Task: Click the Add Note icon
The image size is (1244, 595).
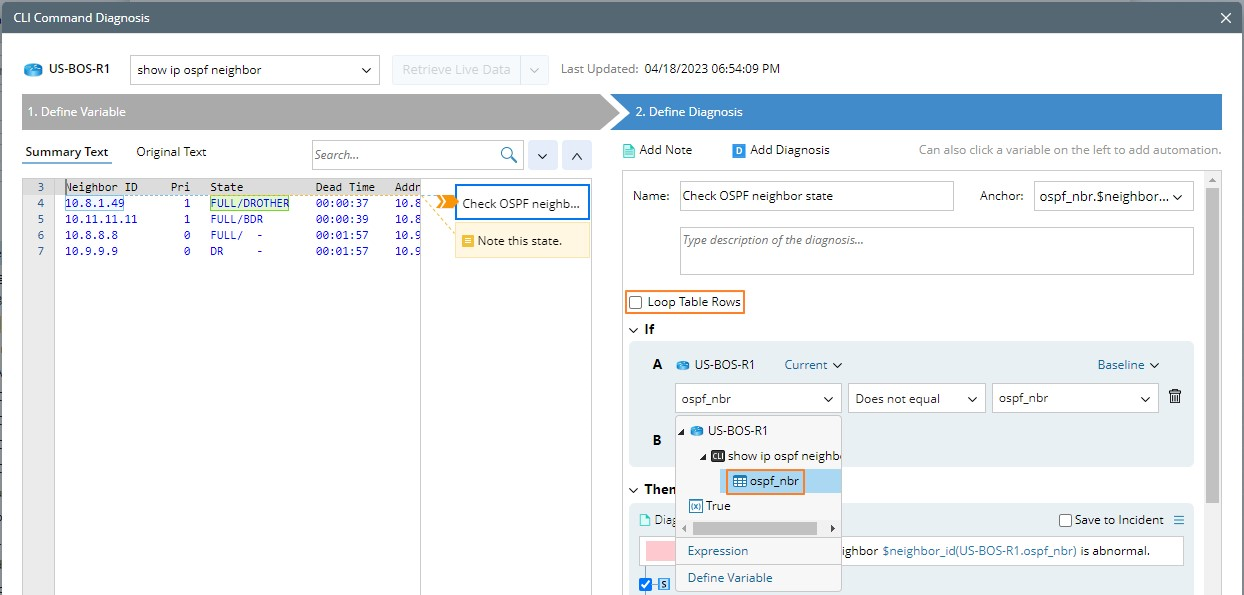Action: tap(629, 150)
